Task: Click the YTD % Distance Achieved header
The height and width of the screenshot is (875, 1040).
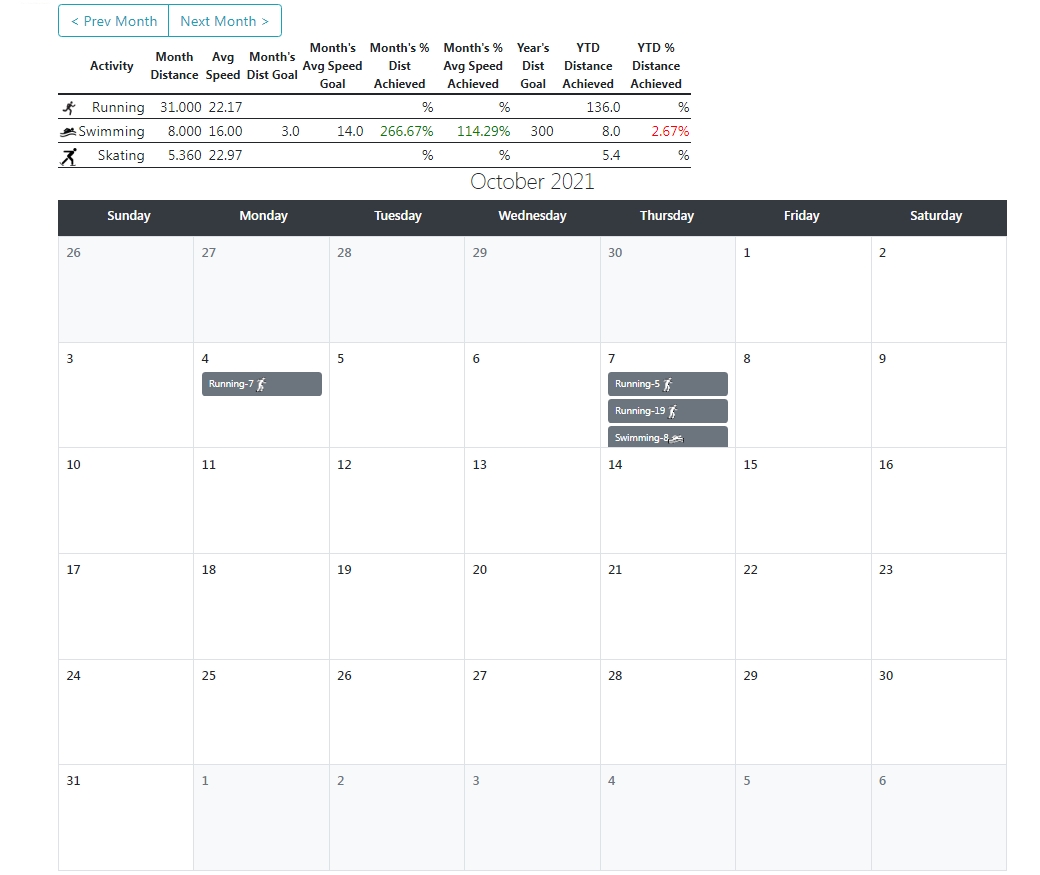Action: point(656,66)
